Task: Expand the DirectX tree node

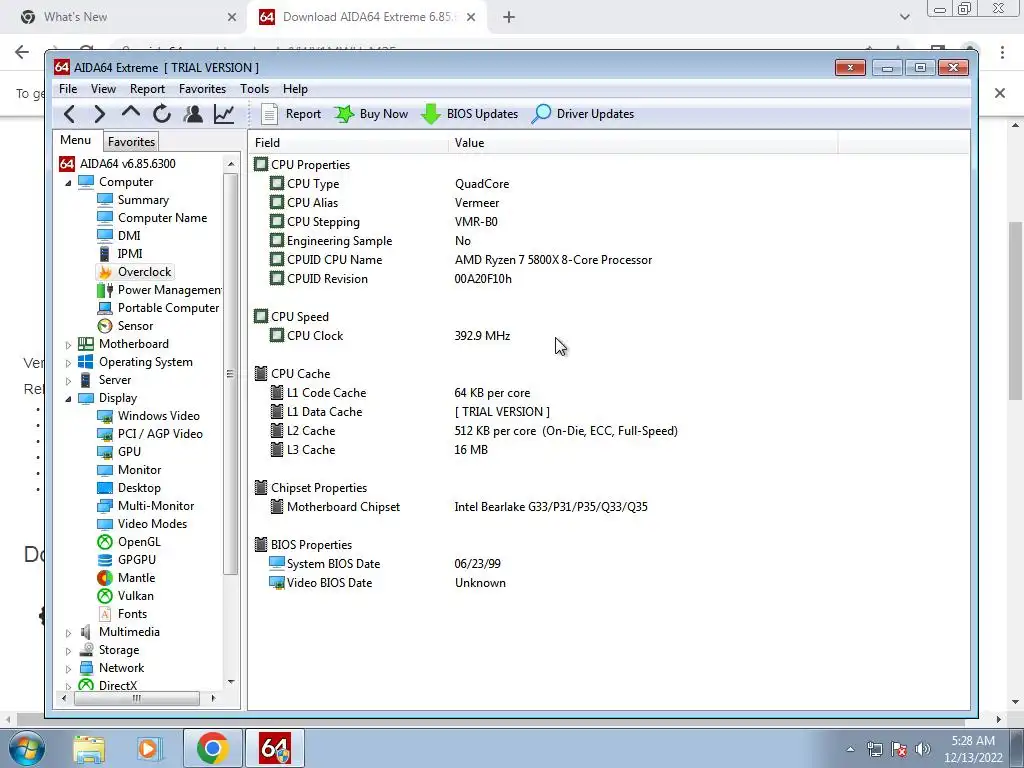Action: (x=69, y=686)
